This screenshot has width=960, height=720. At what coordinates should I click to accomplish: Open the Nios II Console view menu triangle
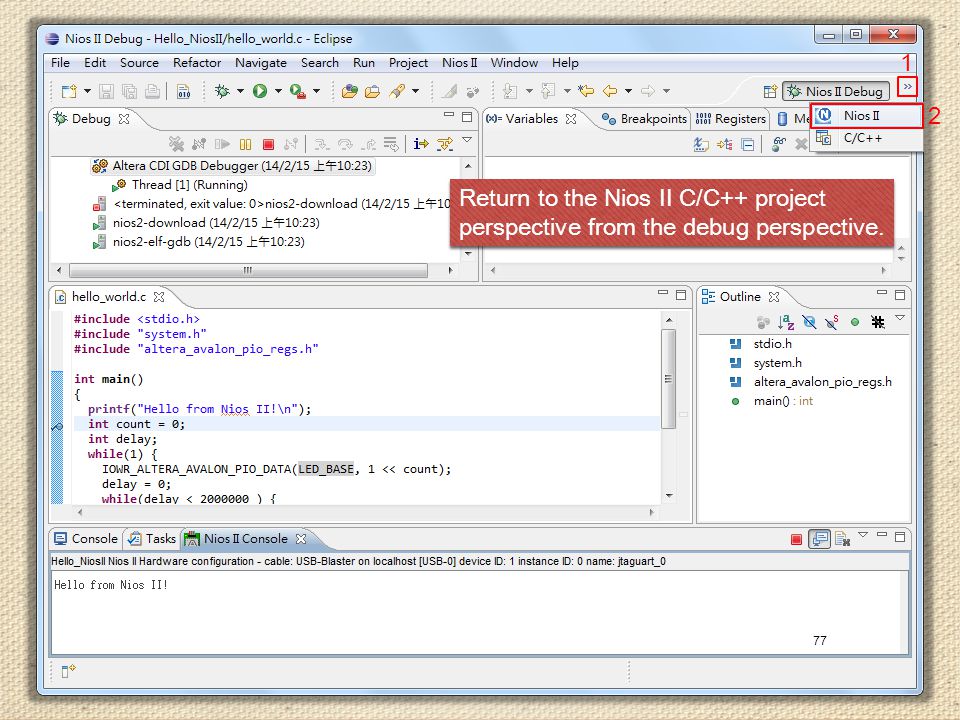[x=863, y=534]
